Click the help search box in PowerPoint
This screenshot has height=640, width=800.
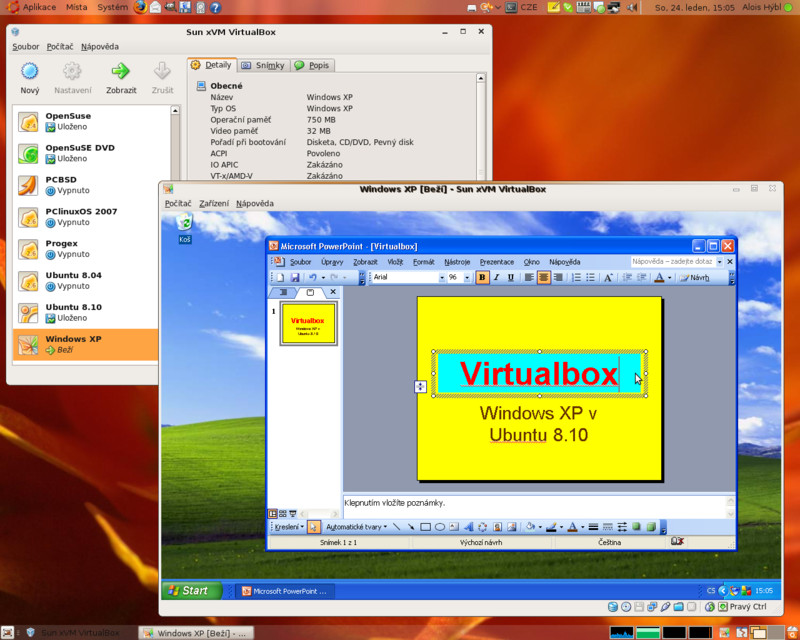672,261
